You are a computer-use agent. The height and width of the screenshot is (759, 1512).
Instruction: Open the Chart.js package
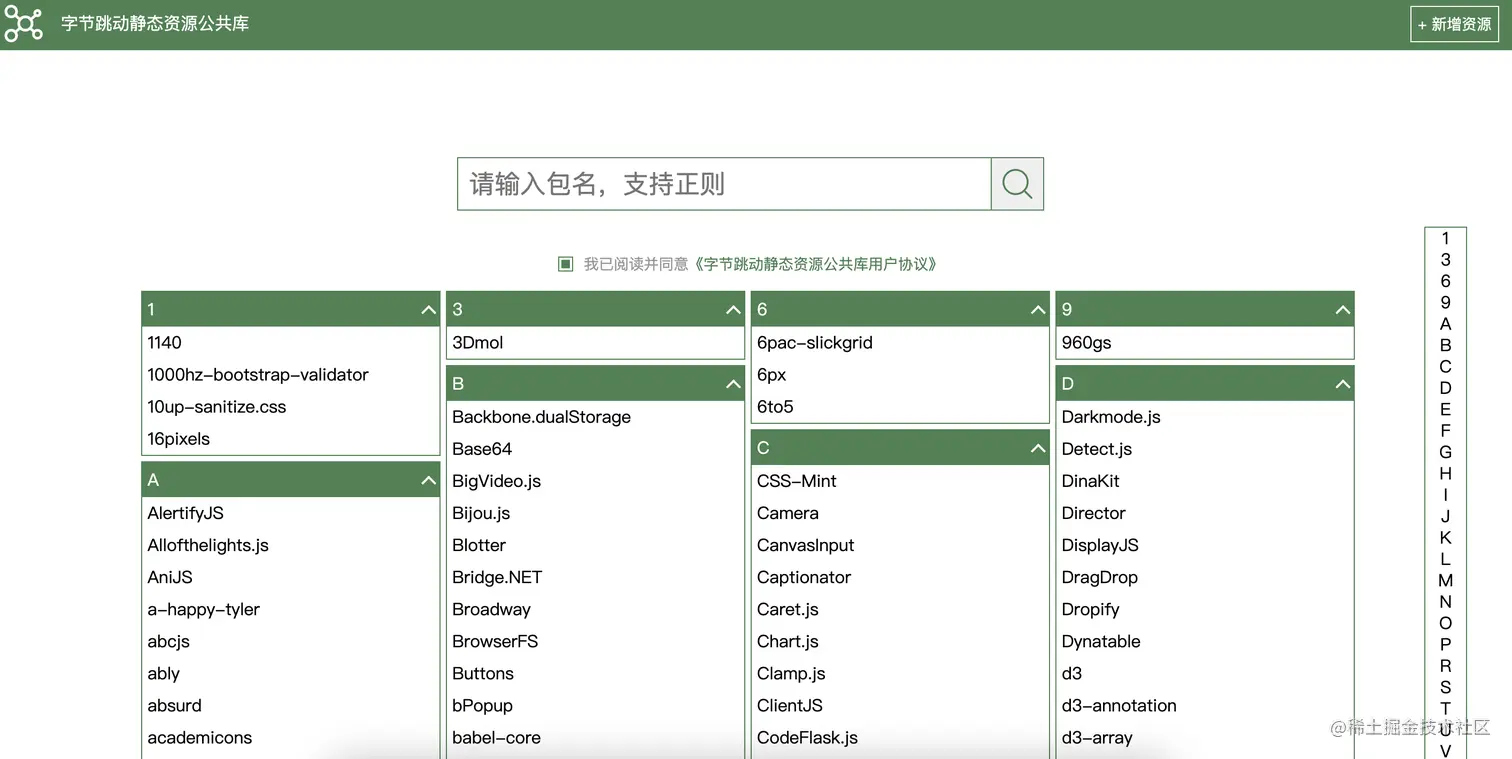click(x=788, y=641)
